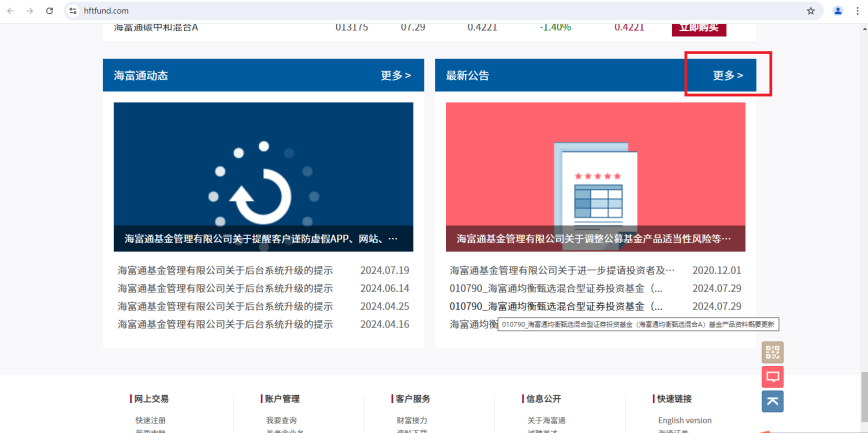Go forward in browser history
Image resolution: width=868 pixels, height=433 pixels.
pyautogui.click(x=30, y=11)
